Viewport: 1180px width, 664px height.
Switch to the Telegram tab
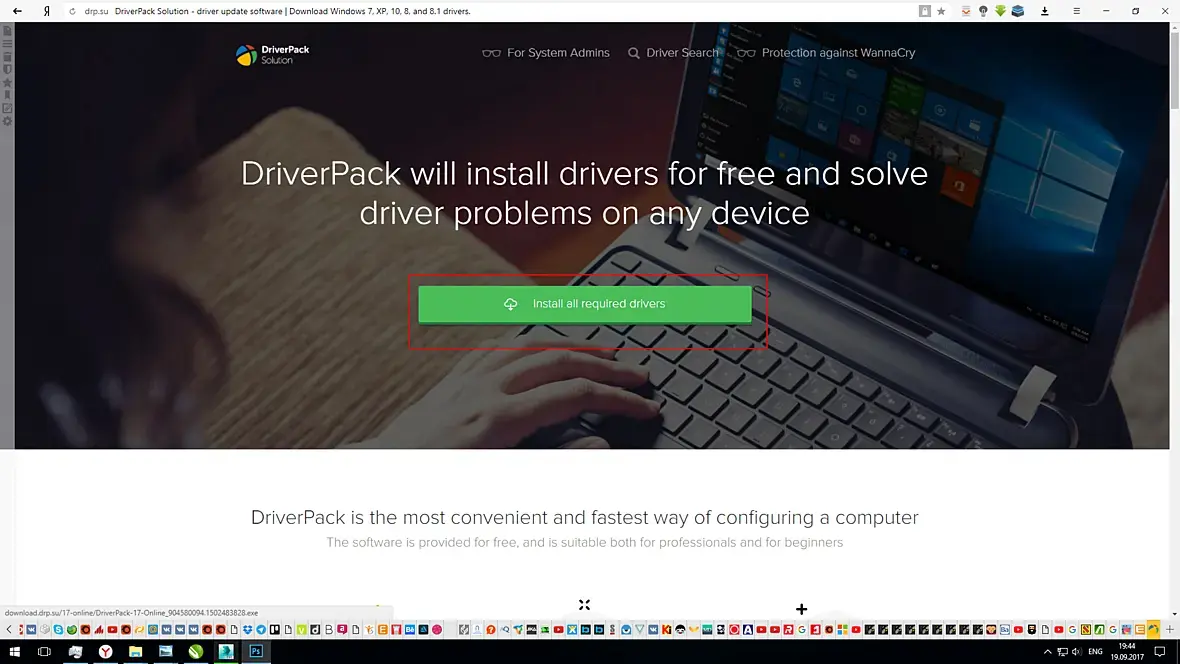coord(260,629)
